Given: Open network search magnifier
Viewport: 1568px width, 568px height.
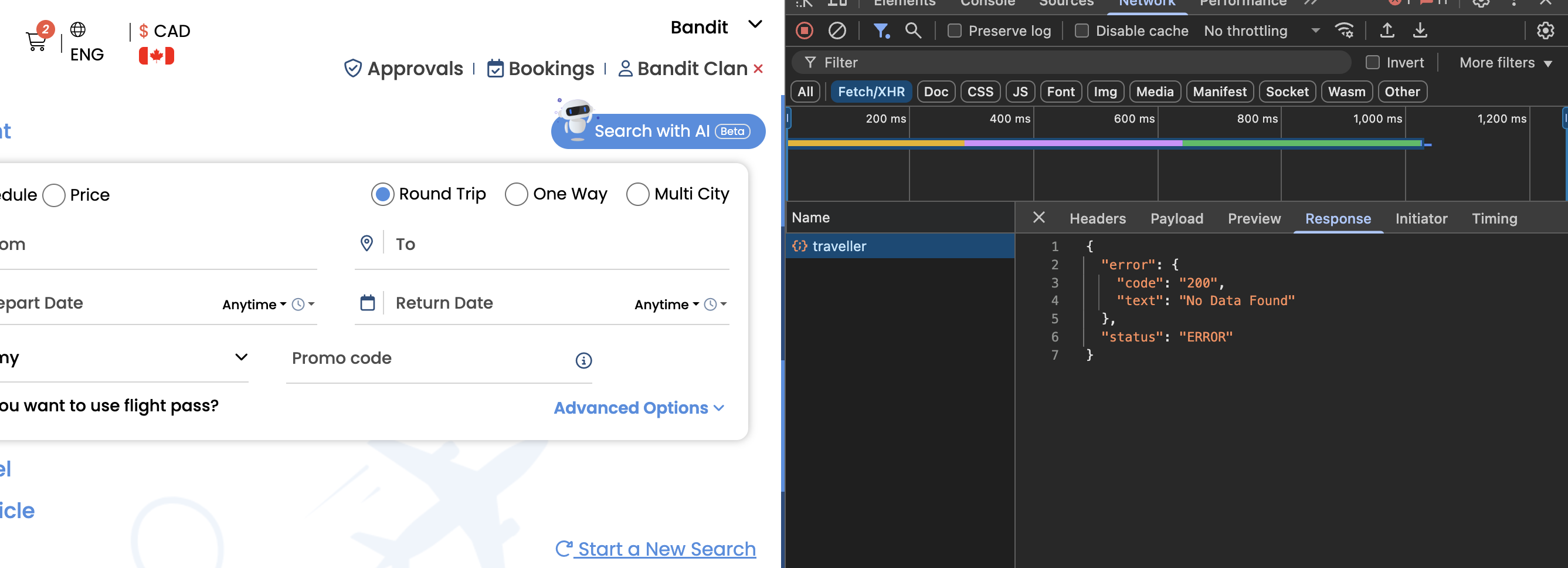Looking at the screenshot, I should pos(912,31).
